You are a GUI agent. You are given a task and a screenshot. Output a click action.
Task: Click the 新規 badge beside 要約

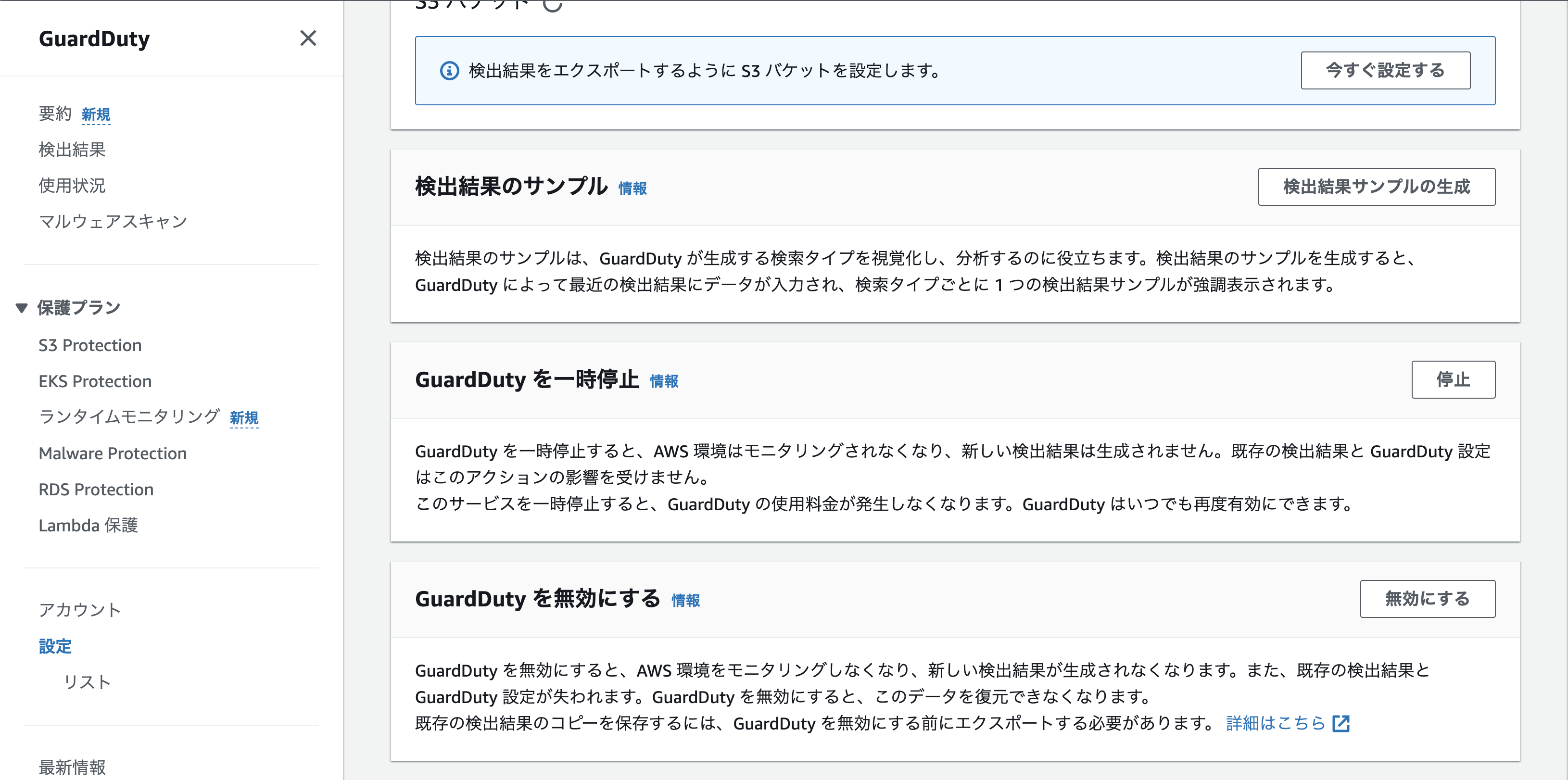tap(96, 114)
